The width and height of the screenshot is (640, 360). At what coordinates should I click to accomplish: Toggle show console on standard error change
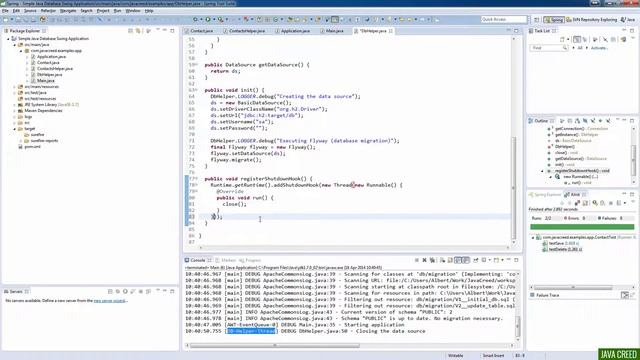click(466, 260)
